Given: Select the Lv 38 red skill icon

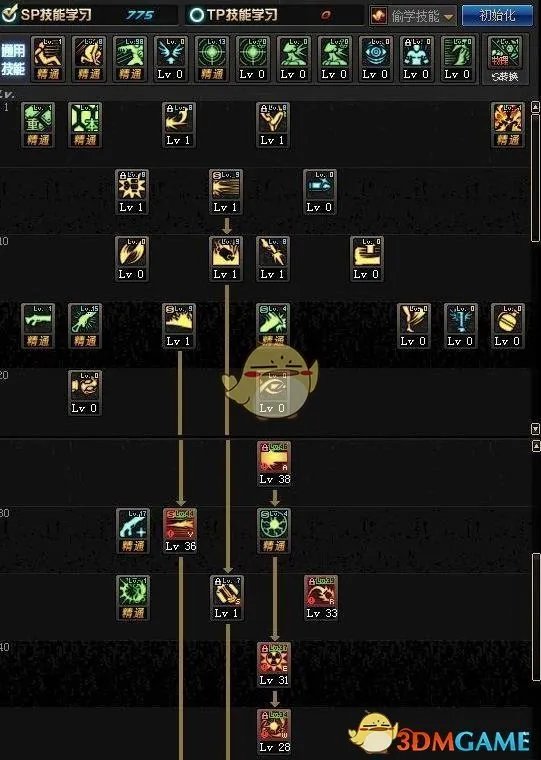Looking at the screenshot, I should coord(275,463).
